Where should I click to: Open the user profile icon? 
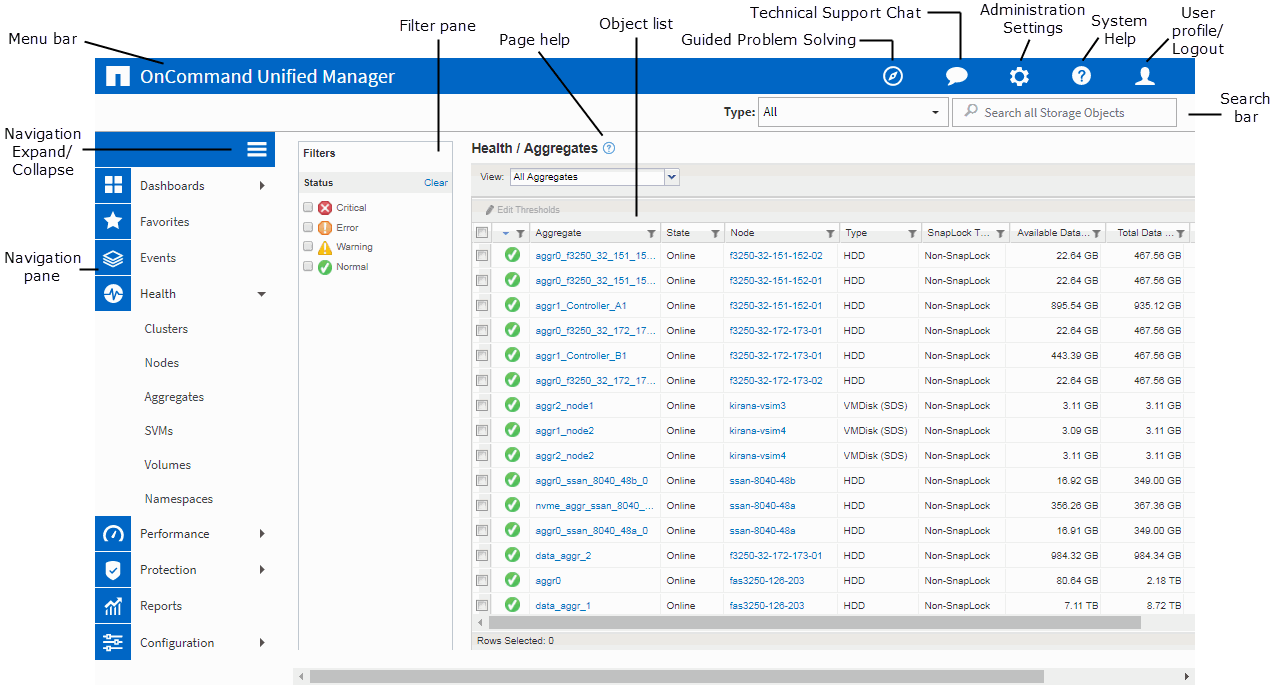(1145, 77)
